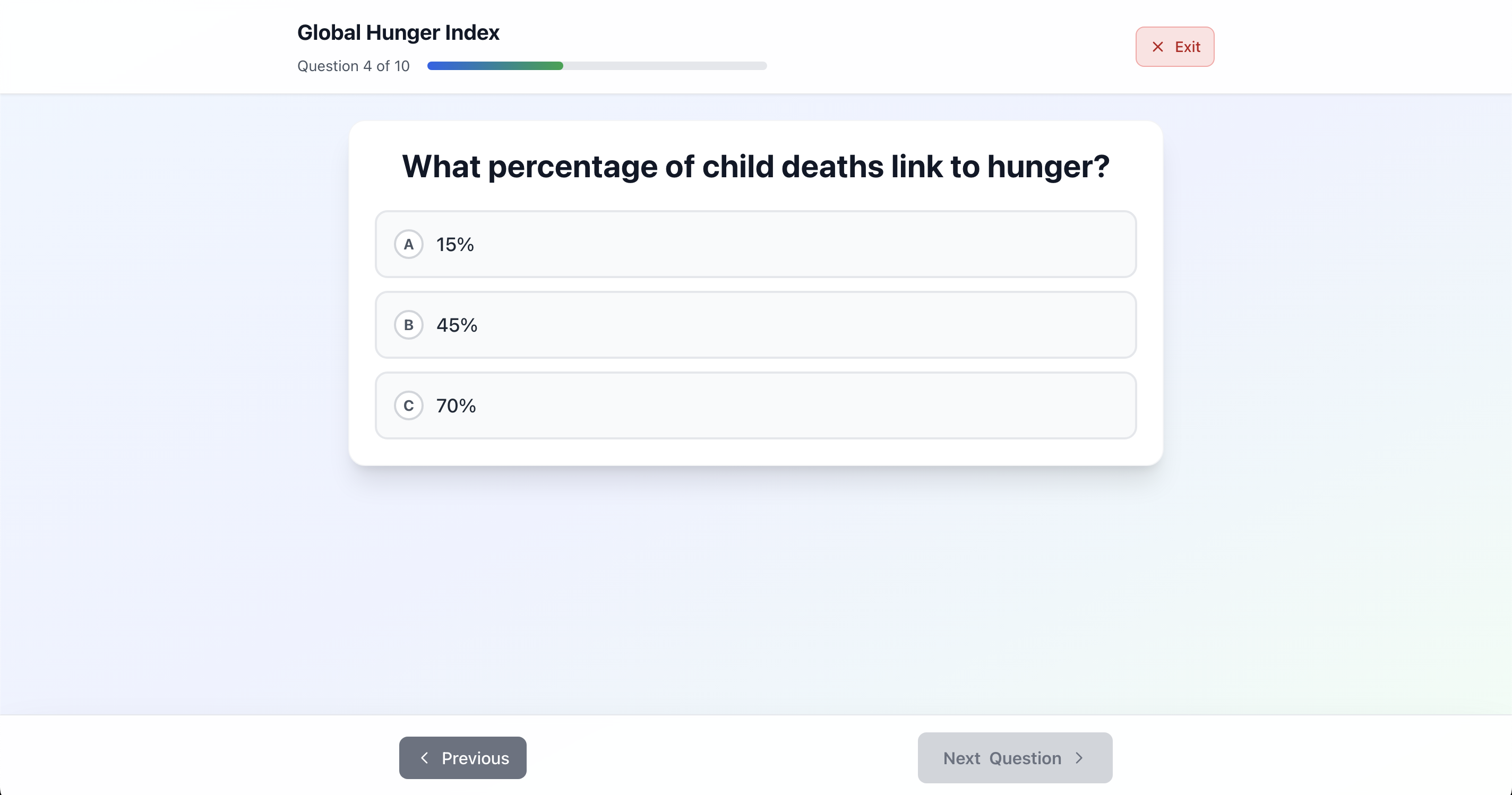Click the Question 4 of 10 label
Screen dimensions: 1512x795
pos(354,66)
